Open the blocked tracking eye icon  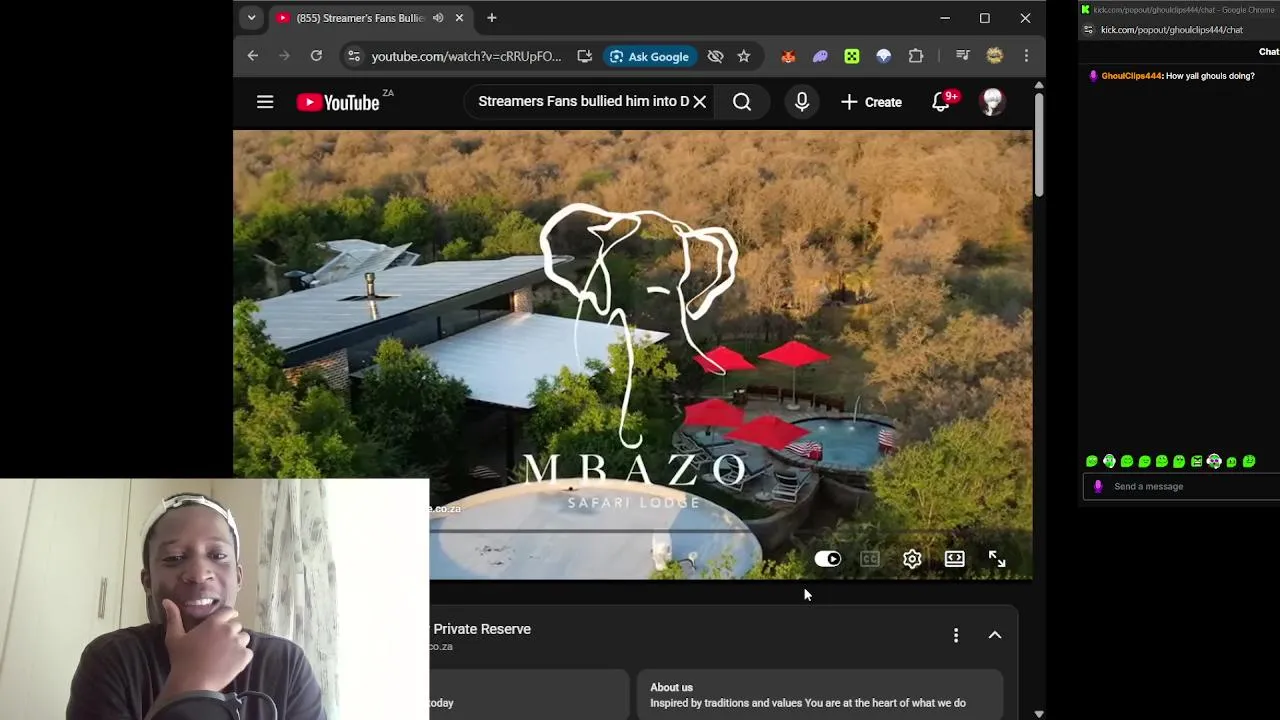pos(715,57)
